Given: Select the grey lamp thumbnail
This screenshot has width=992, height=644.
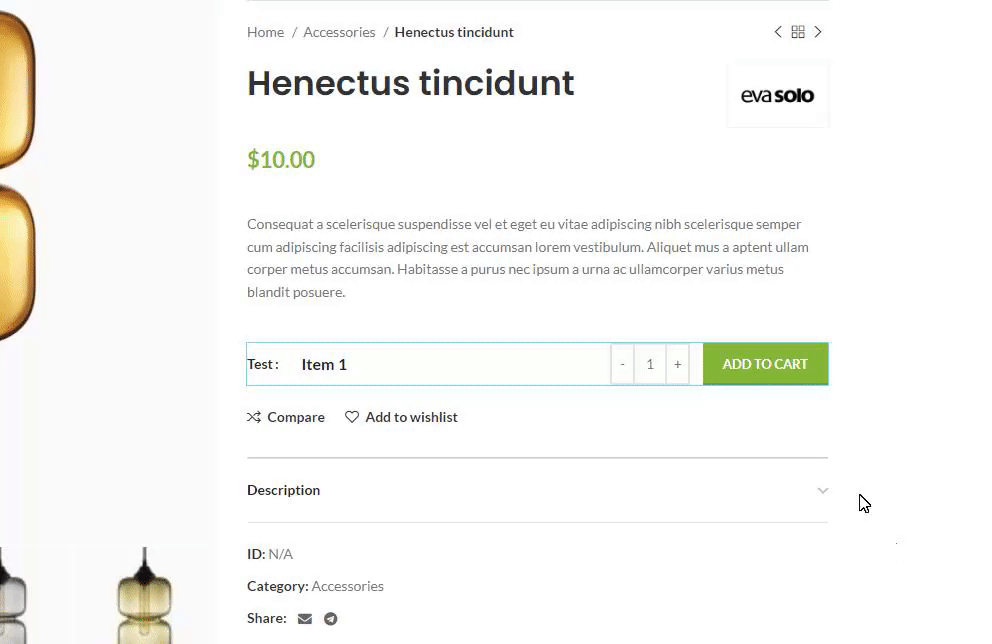Looking at the screenshot, I should click(x=12, y=595).
